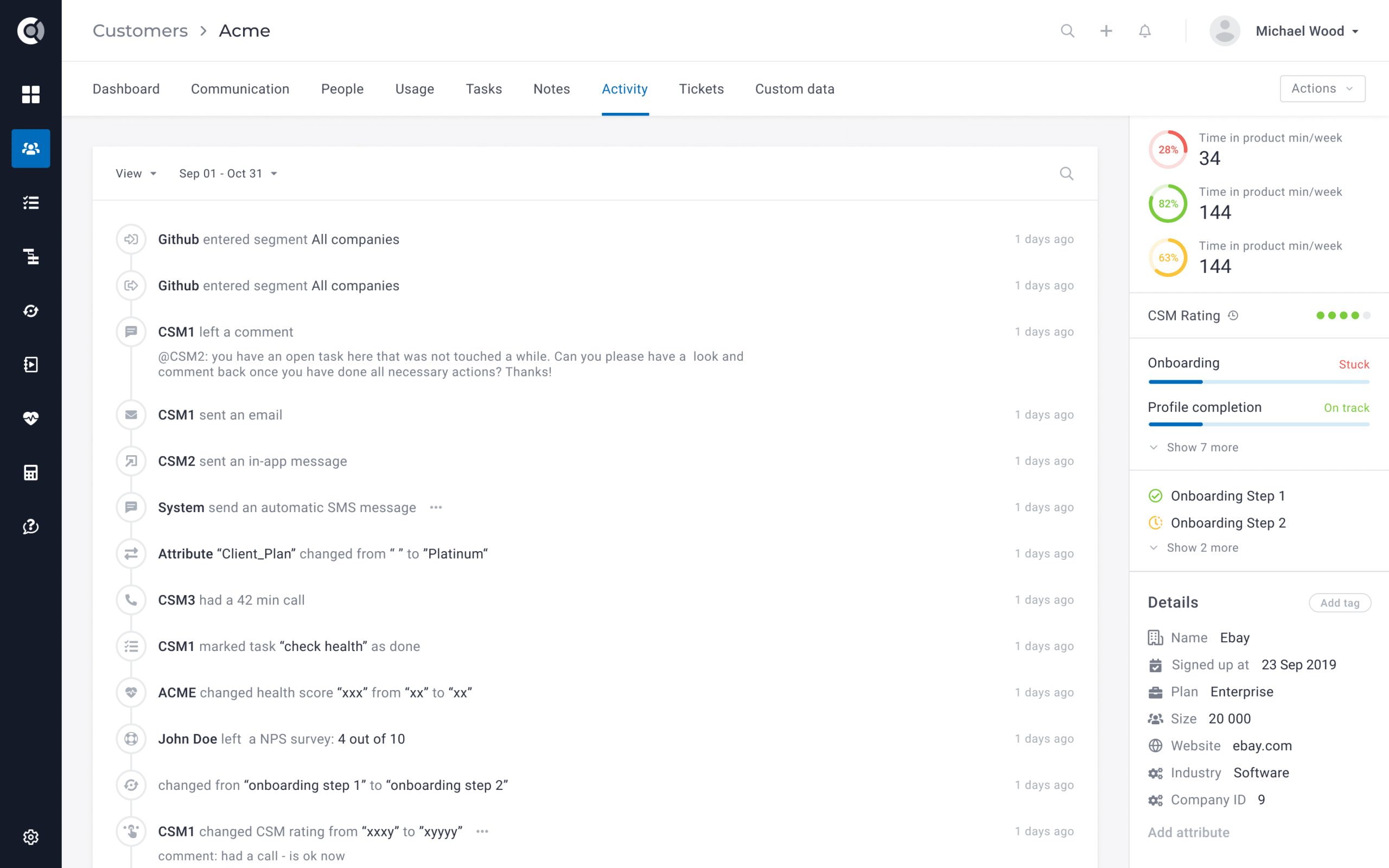Image resolution: width=1389 pixels, height=868 pixels.
Task: Click the swap arrows icon beside Client_Plan attribute
Action: [x=131, y=553]
